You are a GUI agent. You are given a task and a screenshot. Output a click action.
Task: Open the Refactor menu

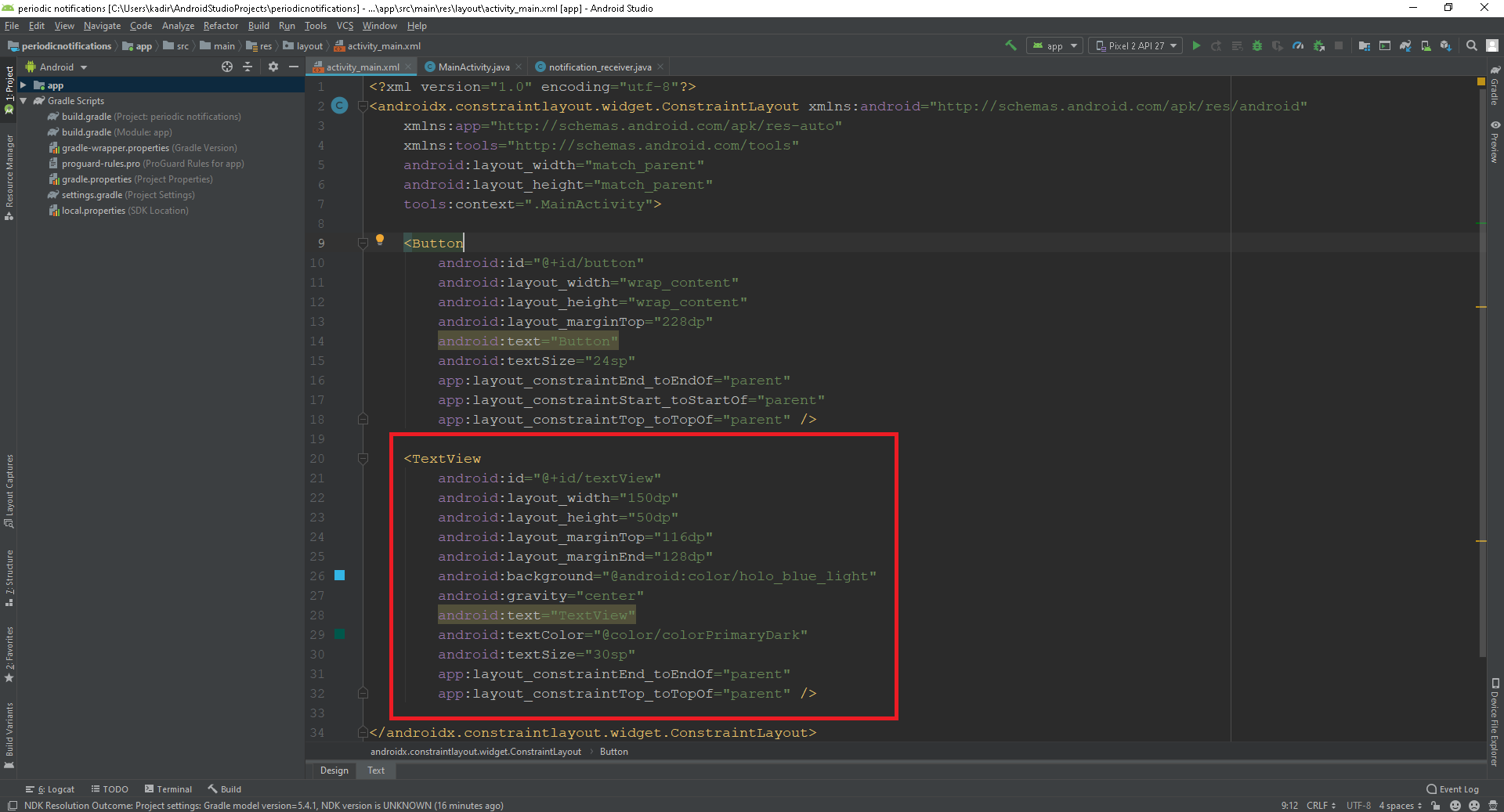(x=221, y=26)
